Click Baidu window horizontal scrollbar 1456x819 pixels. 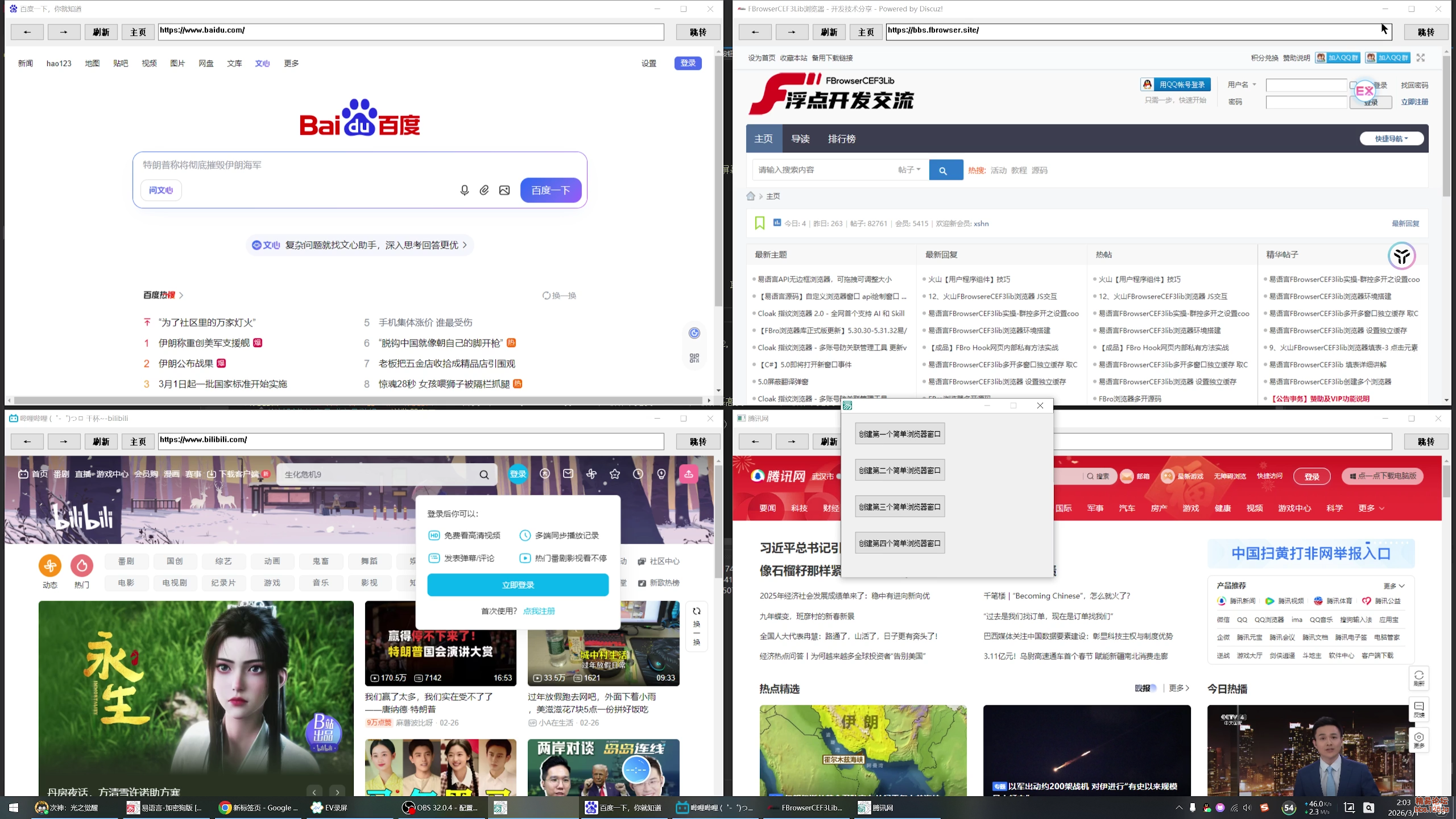pos(358,400)
